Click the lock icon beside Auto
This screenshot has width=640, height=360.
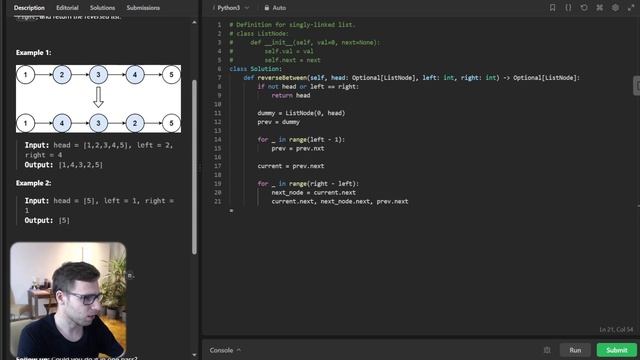click(267, 8)
